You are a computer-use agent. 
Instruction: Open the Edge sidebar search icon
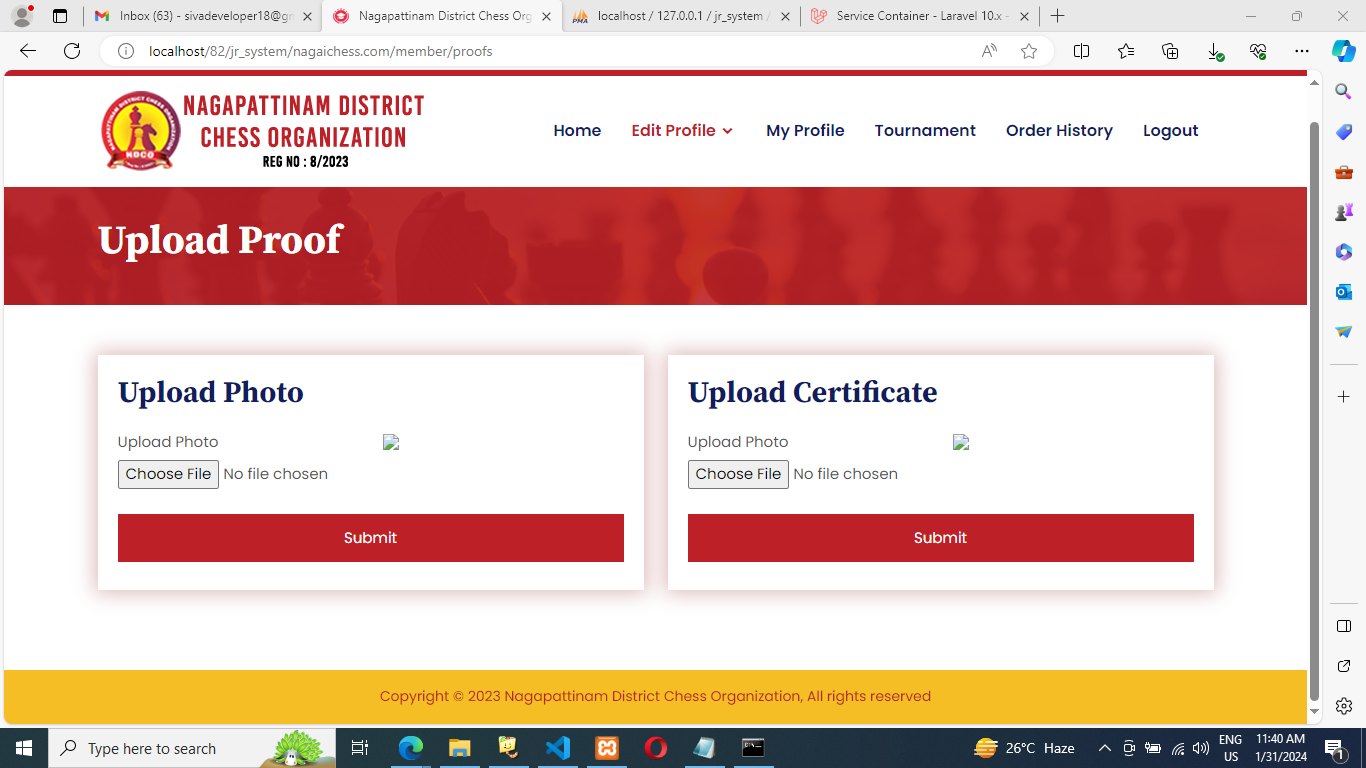[x=1343, y=92]
